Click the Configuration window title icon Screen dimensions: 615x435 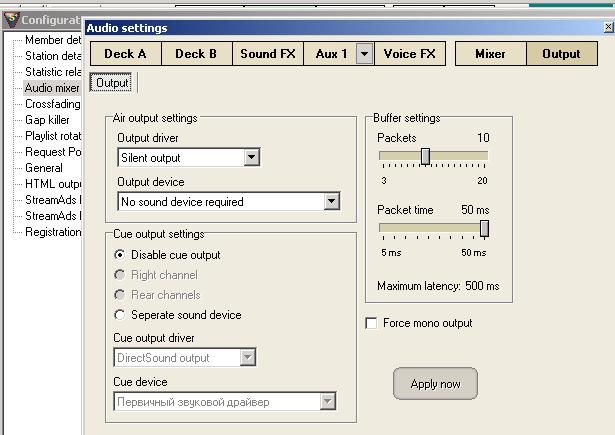[10, 19]
